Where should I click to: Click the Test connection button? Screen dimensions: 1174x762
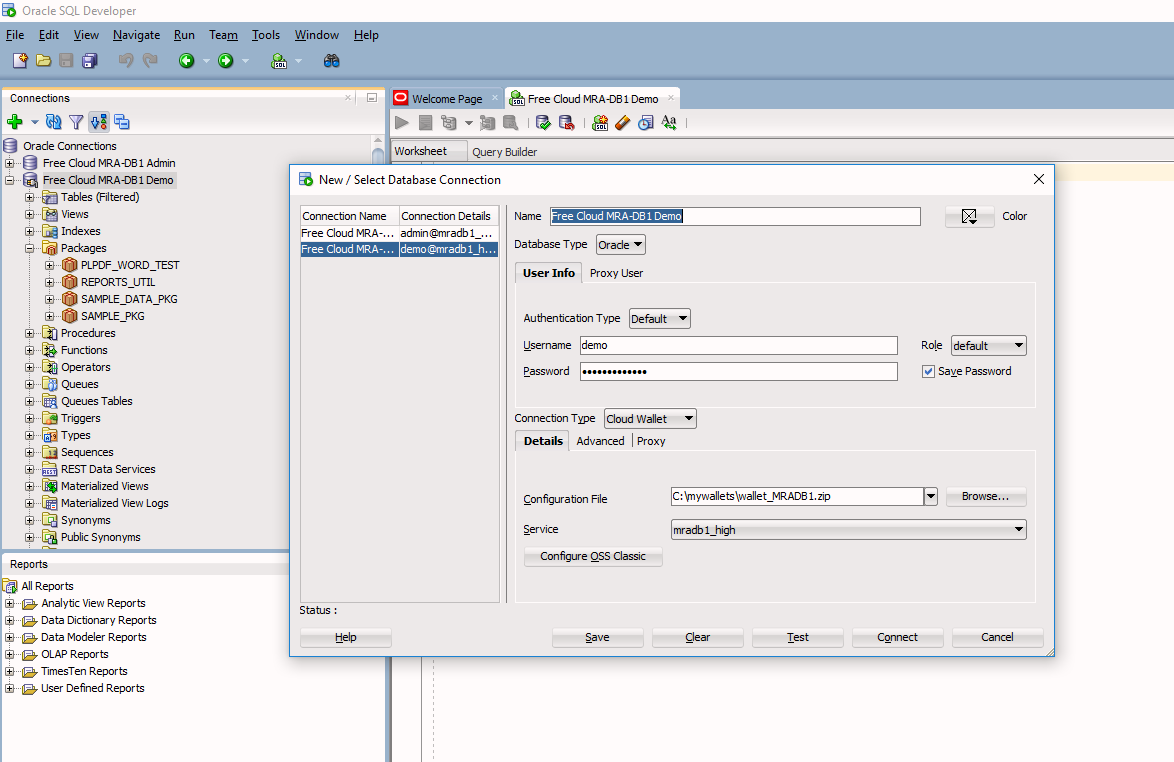pos(797,637)
